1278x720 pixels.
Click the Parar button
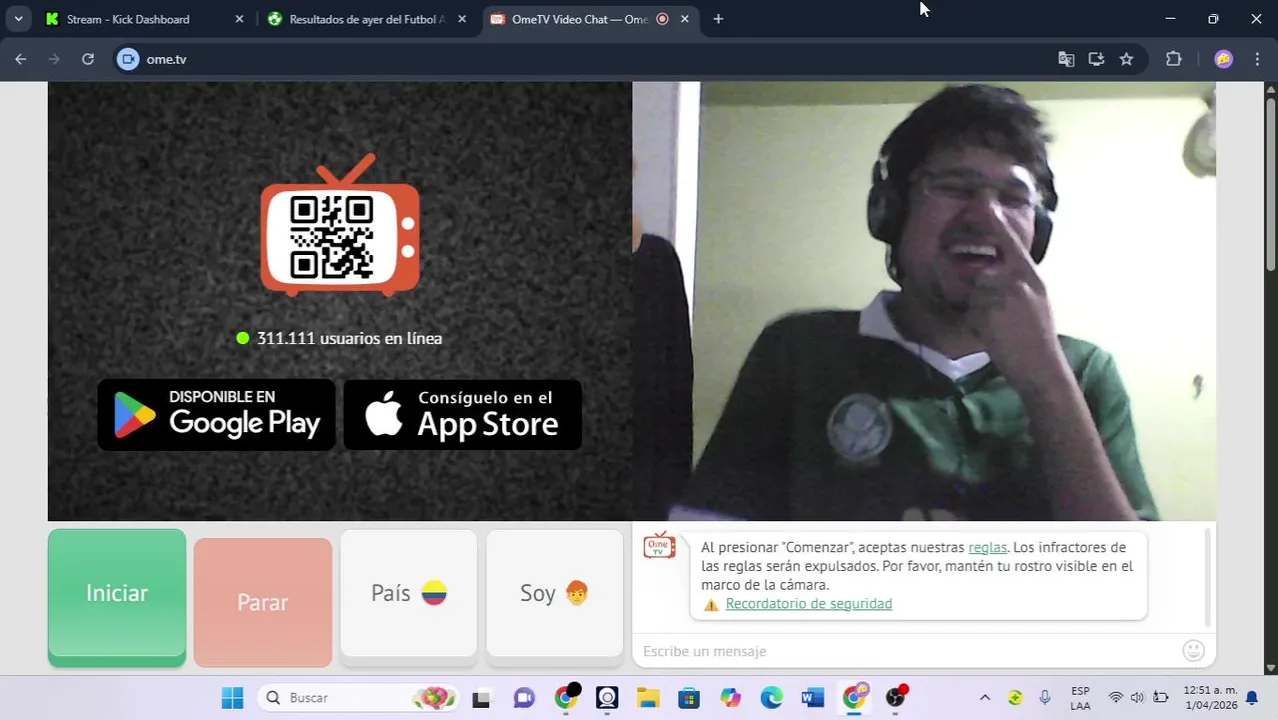263,602
